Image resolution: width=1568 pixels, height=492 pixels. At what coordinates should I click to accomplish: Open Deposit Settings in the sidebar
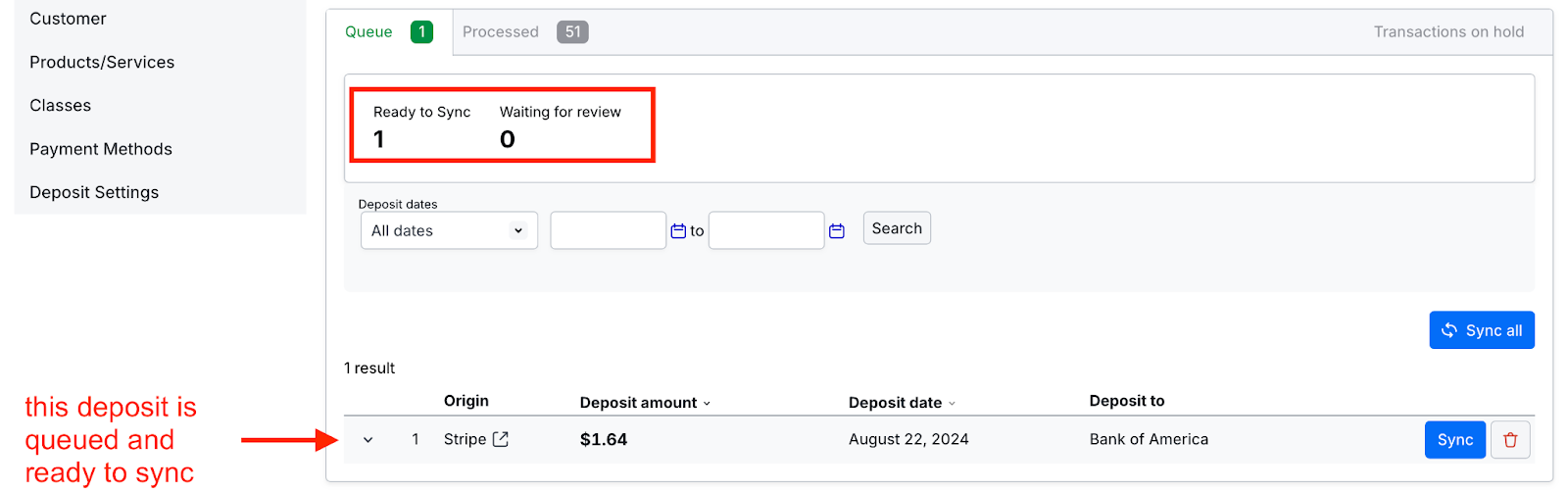(x=94, y=192)
